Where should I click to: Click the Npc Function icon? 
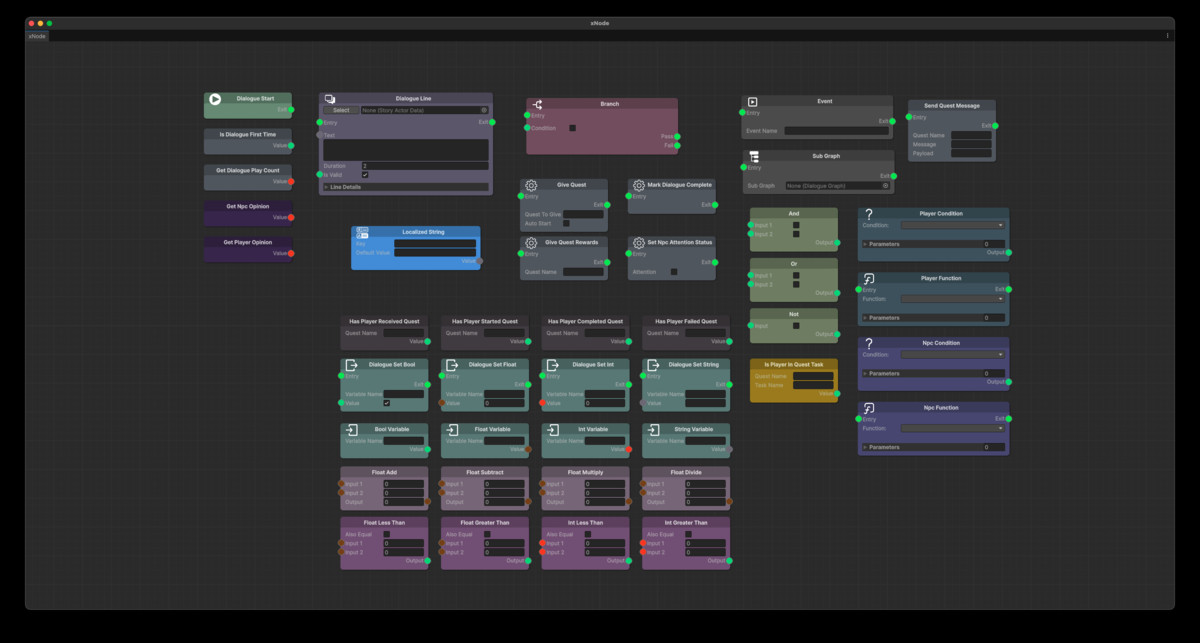[869, 408]
